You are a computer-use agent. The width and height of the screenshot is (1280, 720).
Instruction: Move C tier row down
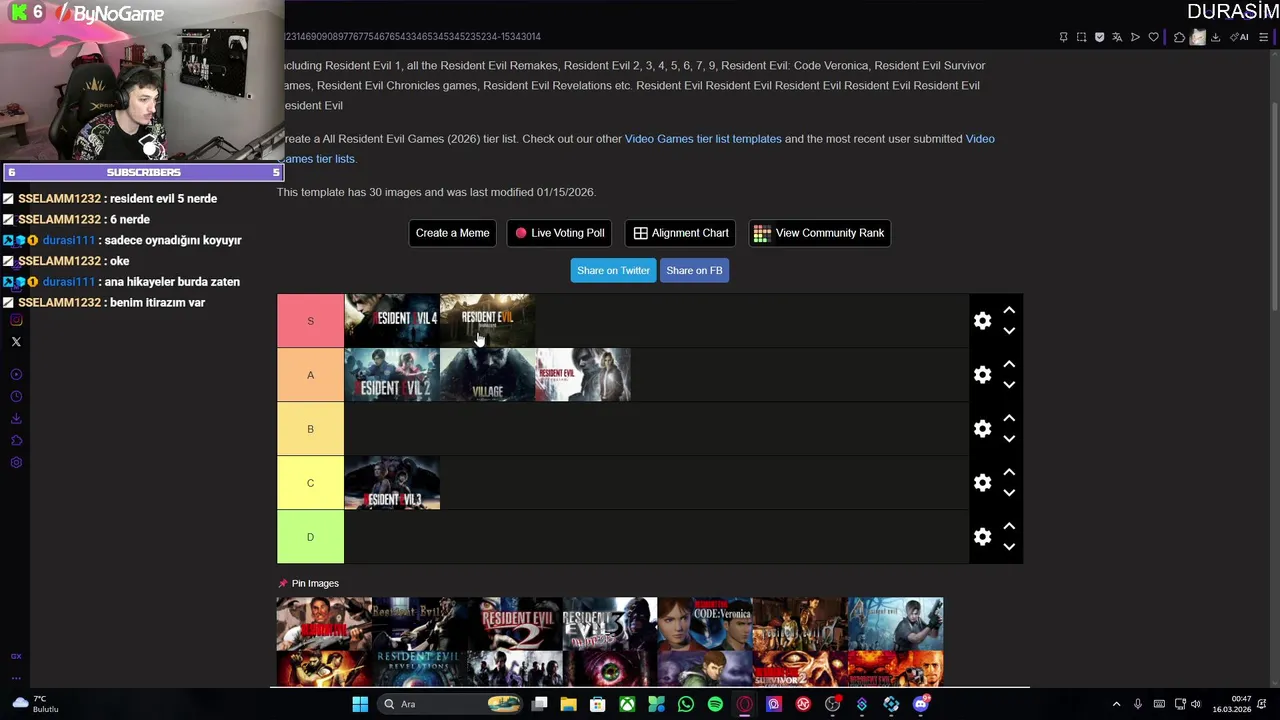tap(1009, 493)
